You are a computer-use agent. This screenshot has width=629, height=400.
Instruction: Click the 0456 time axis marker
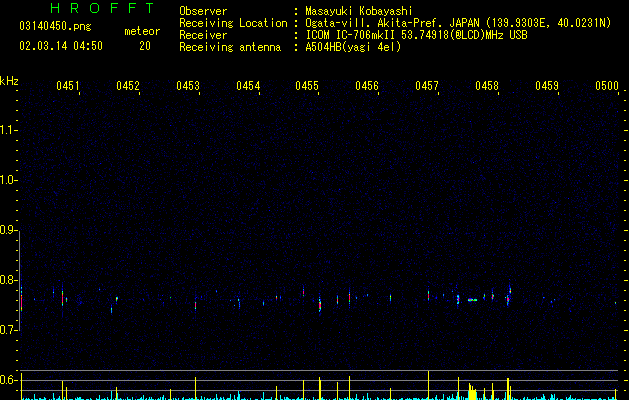coord(367,85)
